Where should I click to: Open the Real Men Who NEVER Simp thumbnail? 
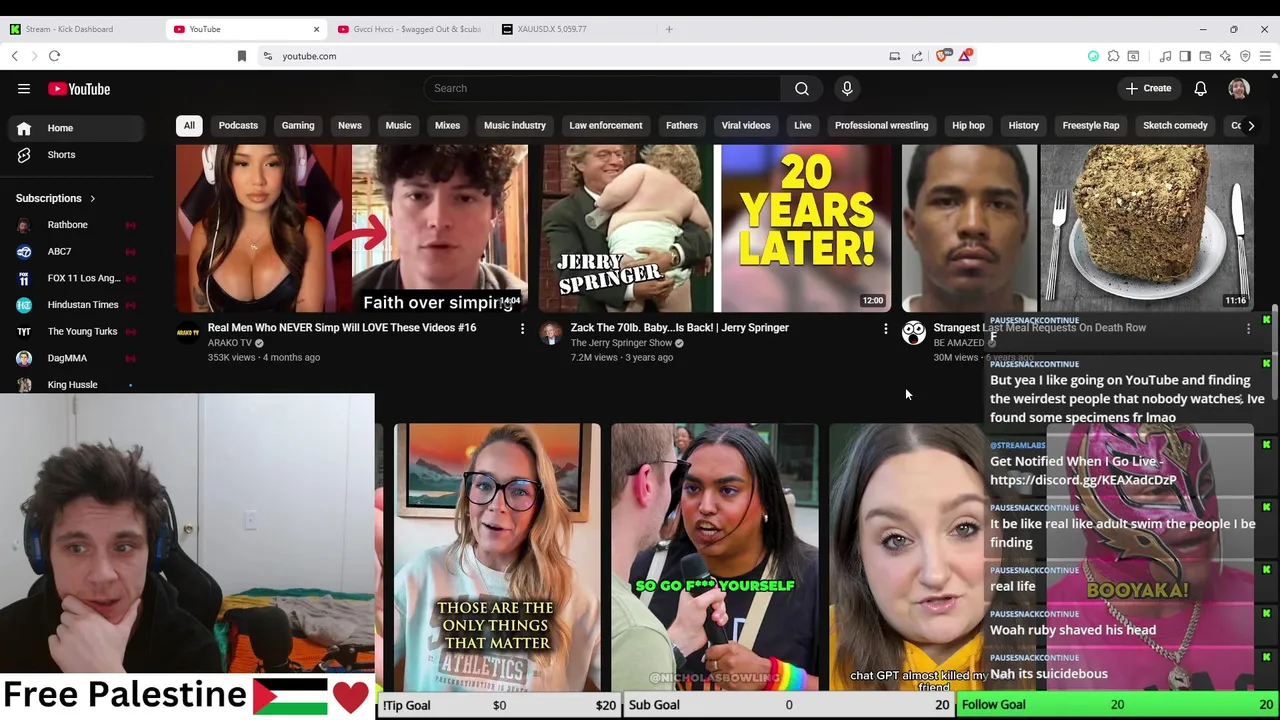352,228
